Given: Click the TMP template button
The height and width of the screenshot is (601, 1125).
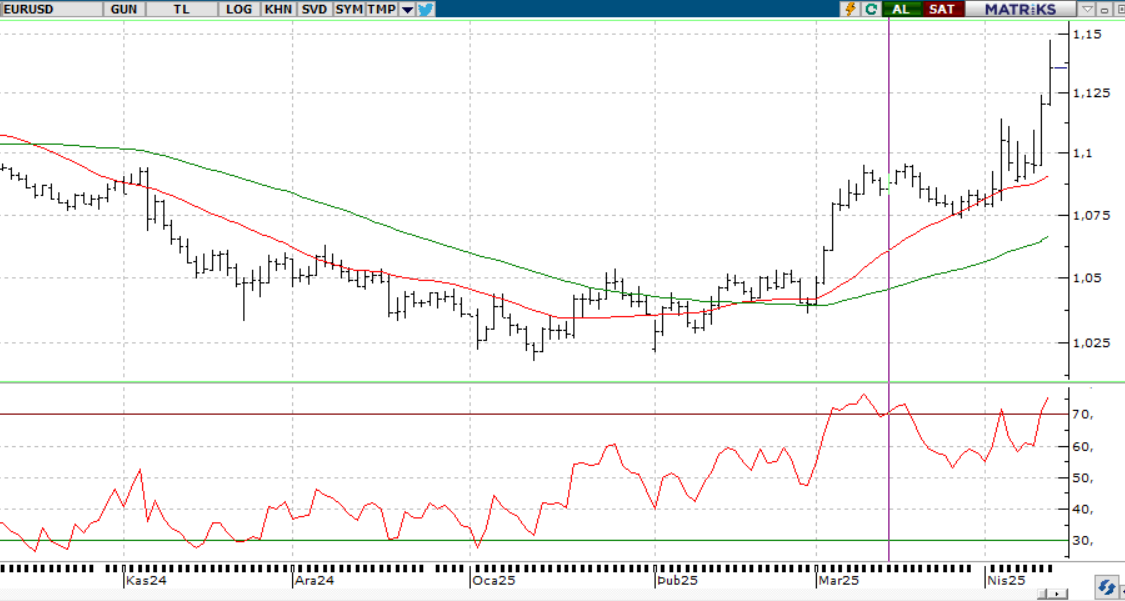Looking at the screenshot, I should [x=382, y=9].
